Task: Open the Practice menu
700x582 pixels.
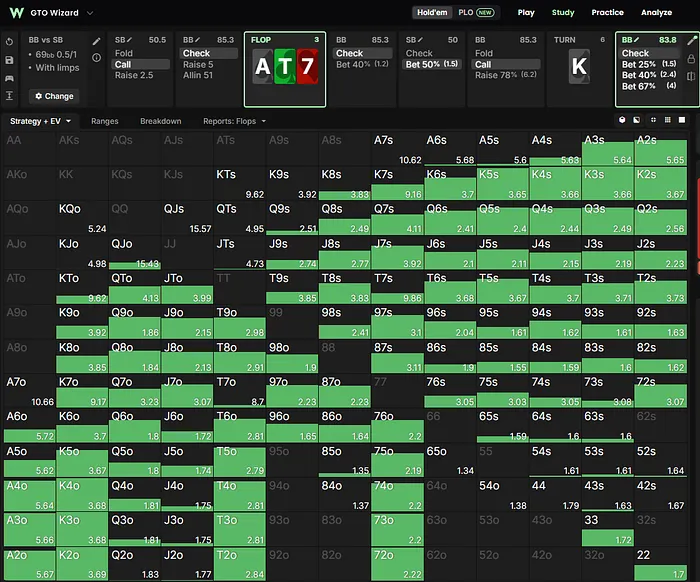Action: click(x=607, y=12)
